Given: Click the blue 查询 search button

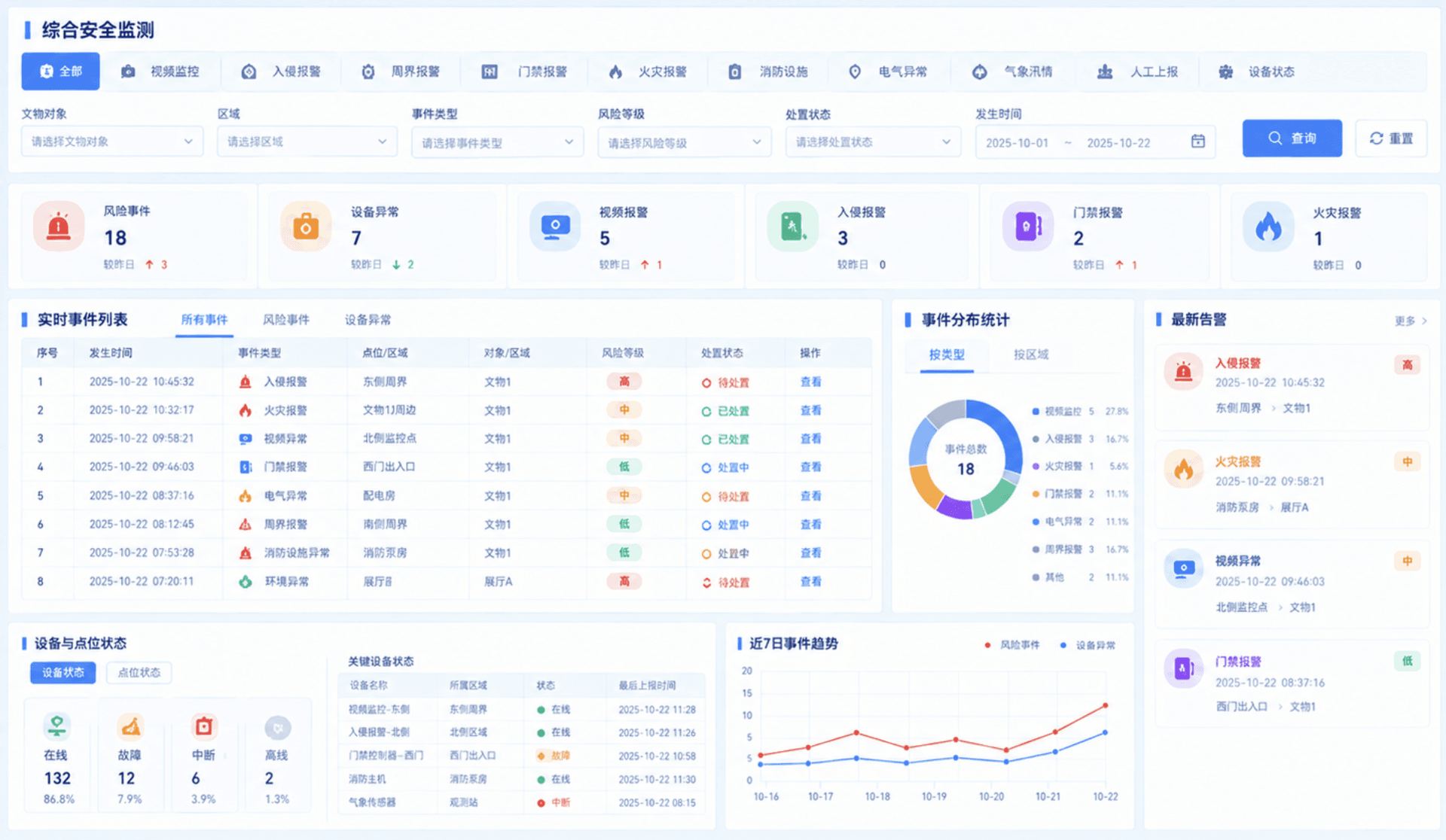Looking at the screenshot, I should 1292,138.
